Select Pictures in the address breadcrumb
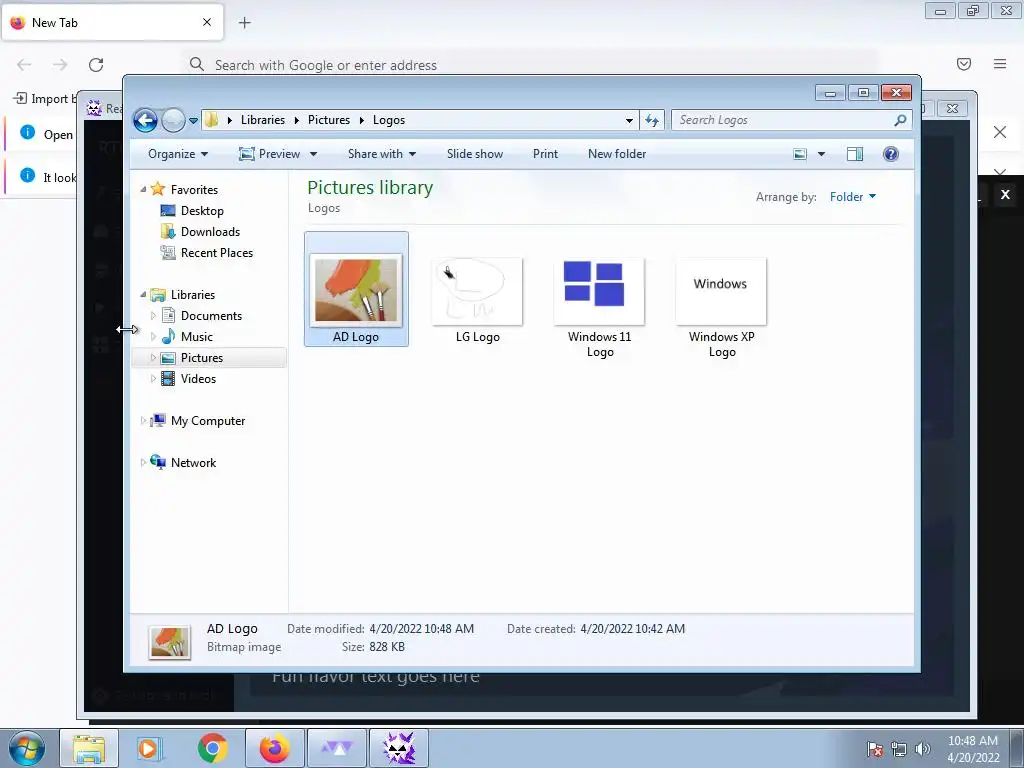1024x768 pixels. coord(328,120)
